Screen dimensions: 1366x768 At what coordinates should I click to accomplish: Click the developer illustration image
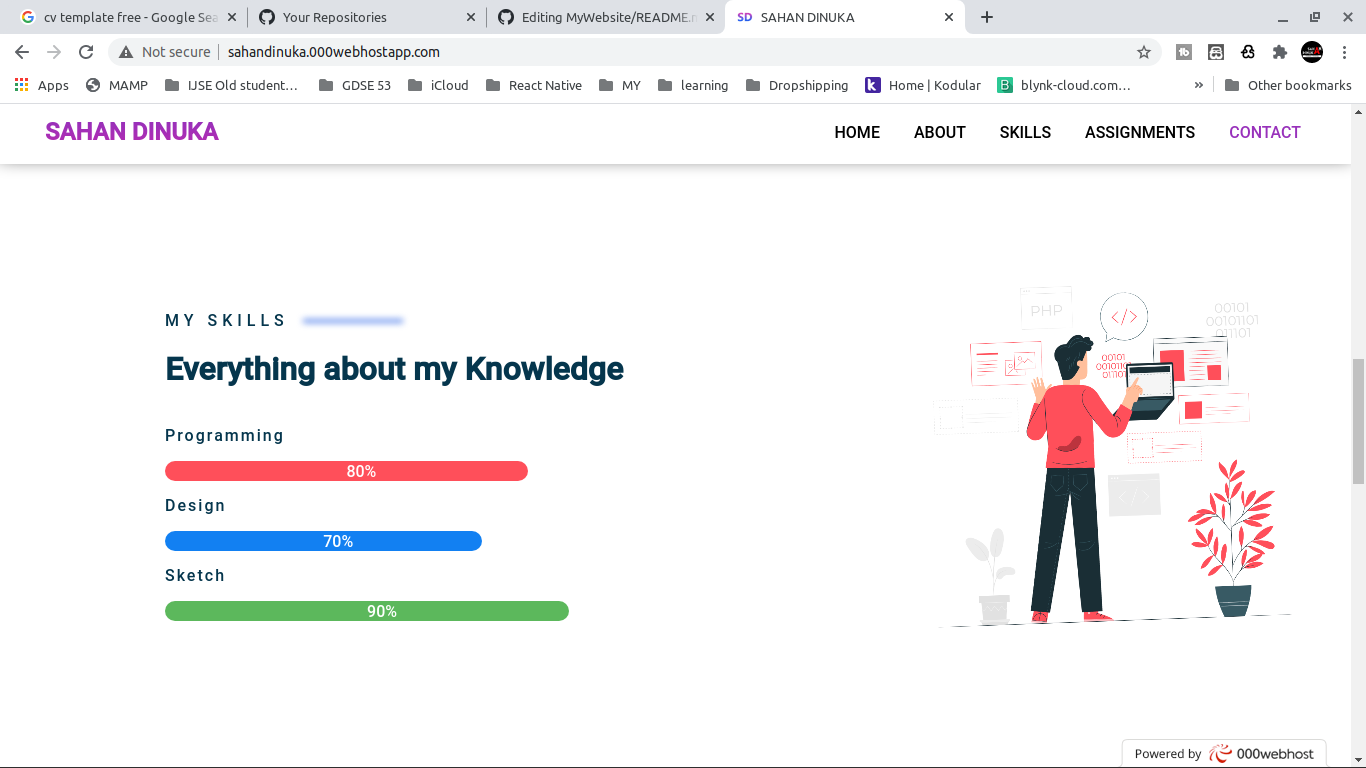point(1113,458)
